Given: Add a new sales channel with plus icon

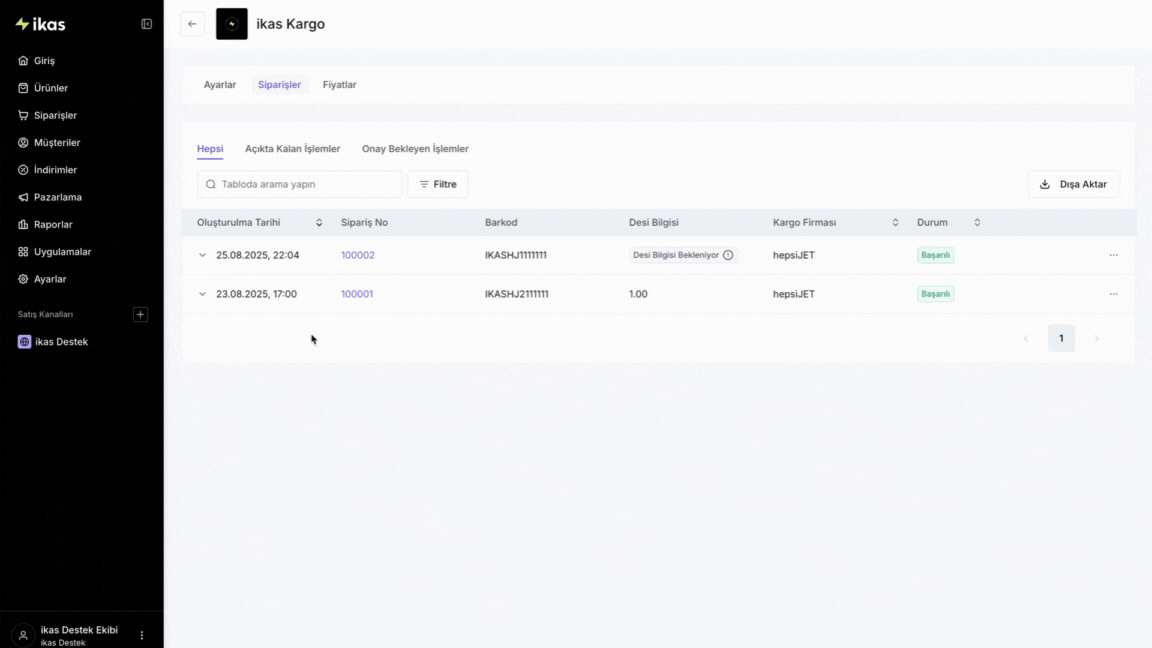Looking at the screenshot, I should click(140, 315).
